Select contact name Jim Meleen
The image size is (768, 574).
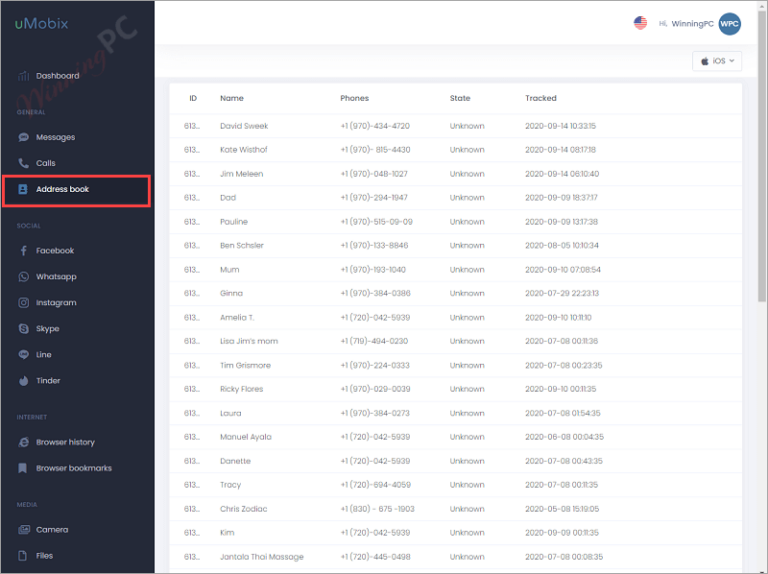241,174
